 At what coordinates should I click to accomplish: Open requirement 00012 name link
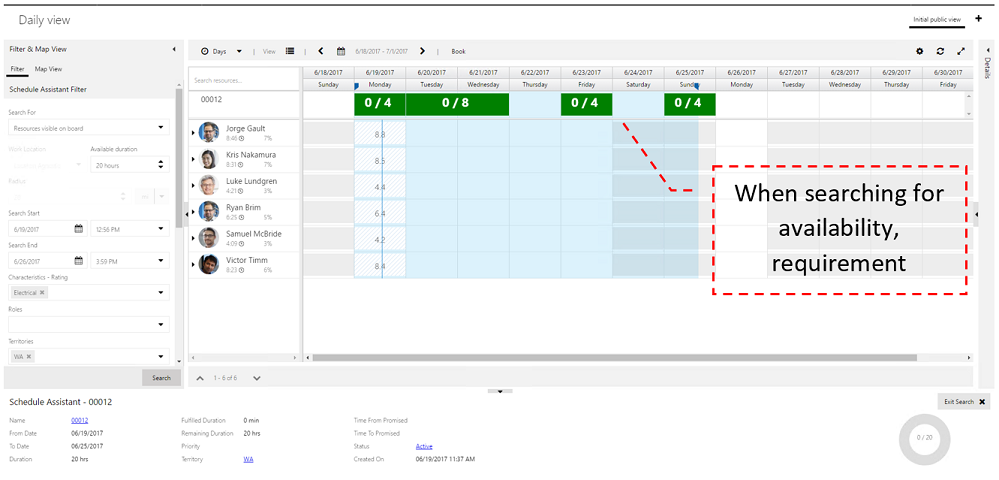pos(79,420)
